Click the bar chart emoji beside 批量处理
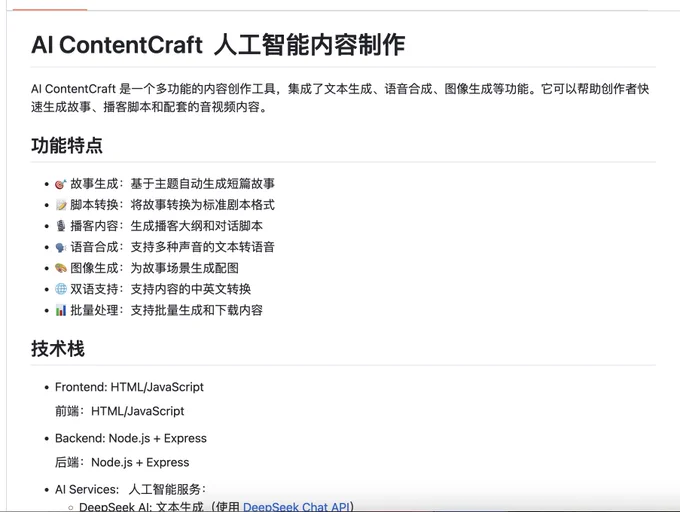The image size is (680, 512). (x=61, y=310)
